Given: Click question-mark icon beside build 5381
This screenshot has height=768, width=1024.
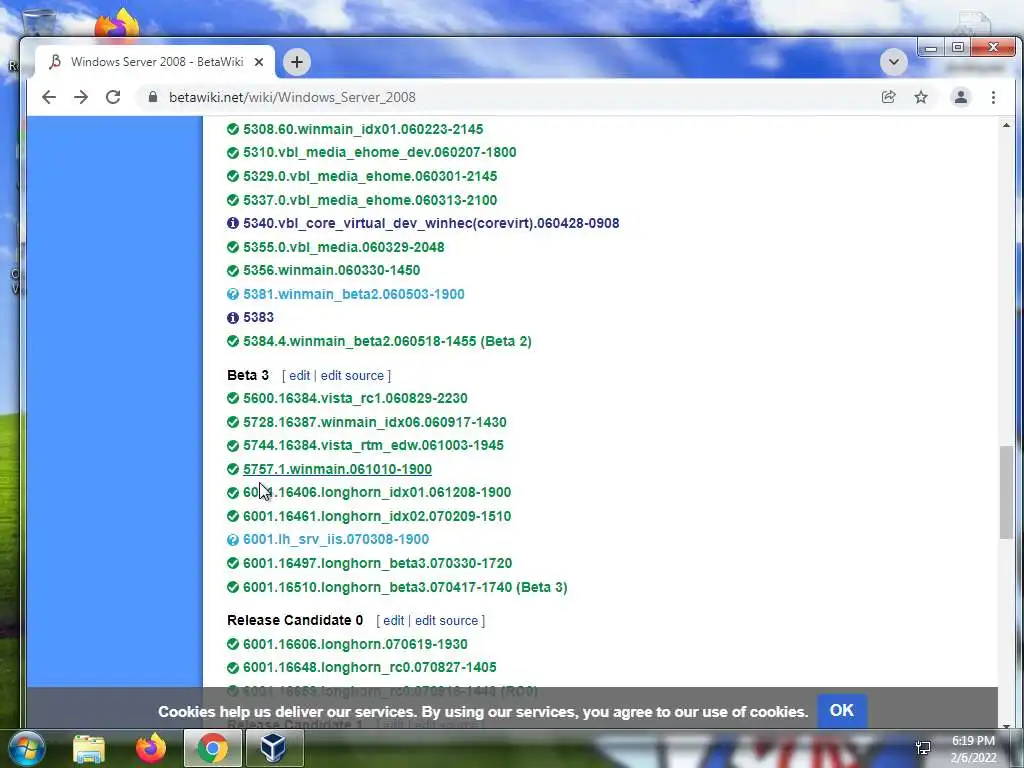Looking at the screenshot, I should coord(232,295).
